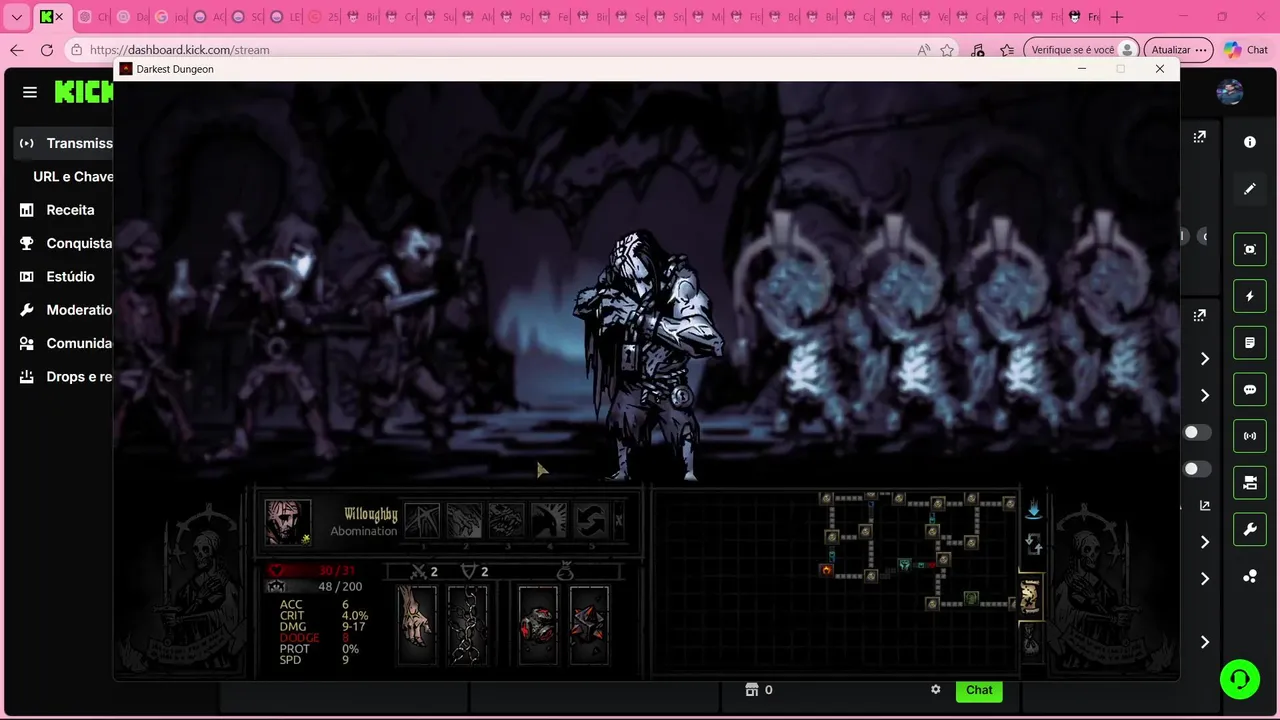Screen dimensions: 1280x720
Task: Click the green Chat button at bottom
Action: pos(979,690)
